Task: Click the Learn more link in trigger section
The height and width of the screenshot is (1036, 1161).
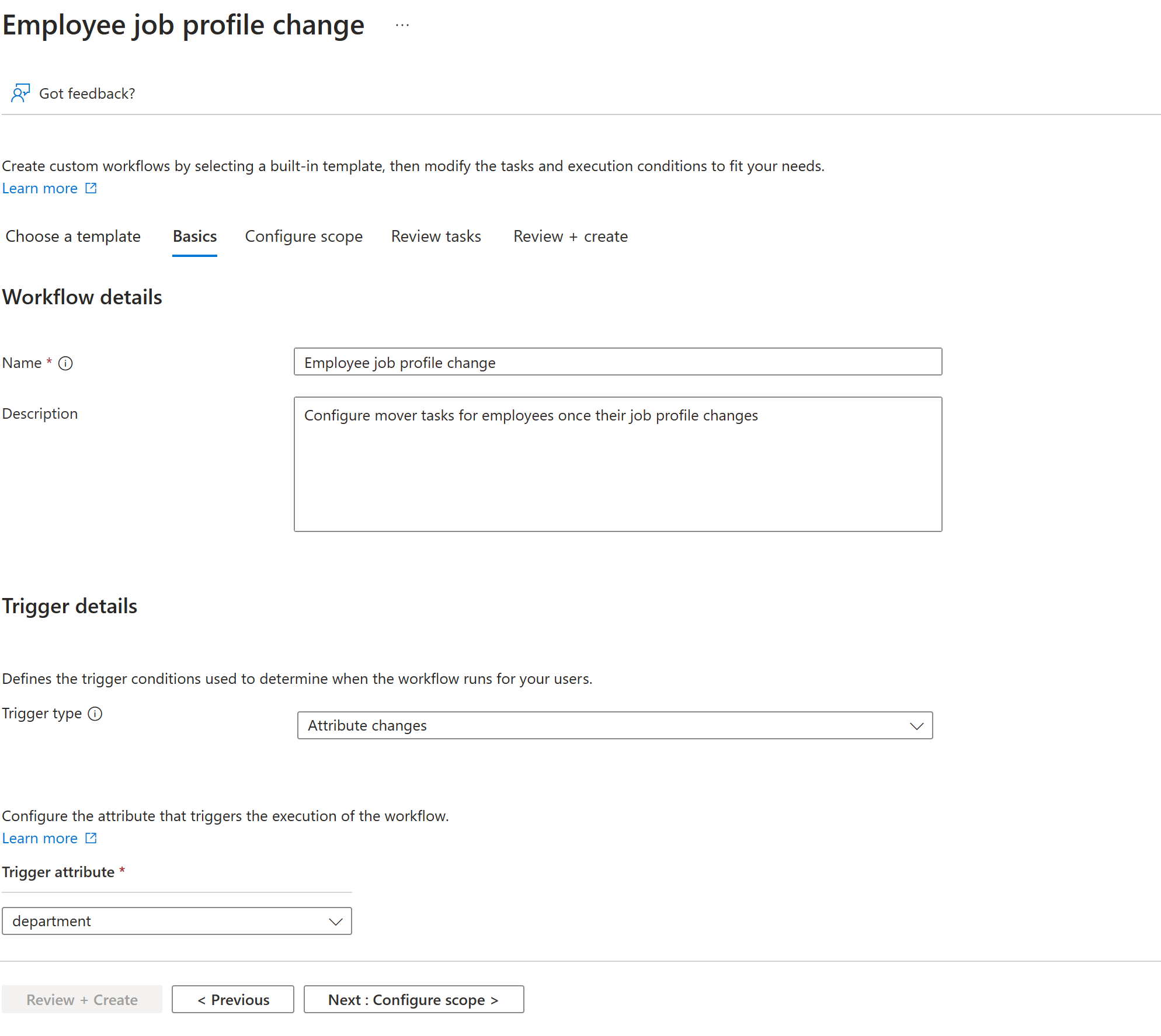Action: pos(40,838)
